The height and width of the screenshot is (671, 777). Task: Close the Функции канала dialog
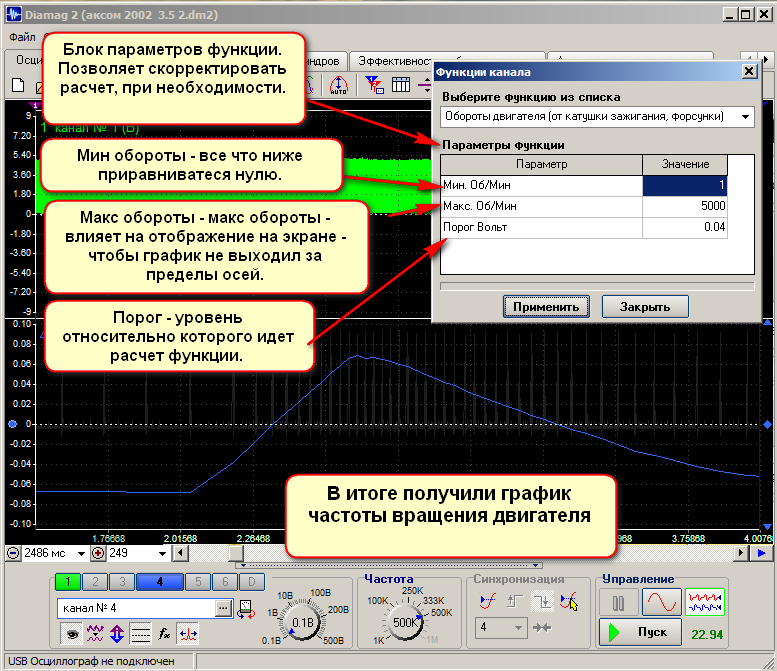(749, 72)
